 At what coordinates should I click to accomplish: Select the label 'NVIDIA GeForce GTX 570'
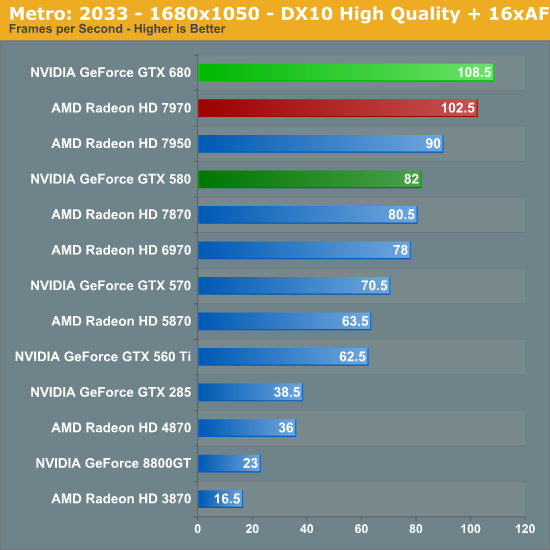click(110, 286)
